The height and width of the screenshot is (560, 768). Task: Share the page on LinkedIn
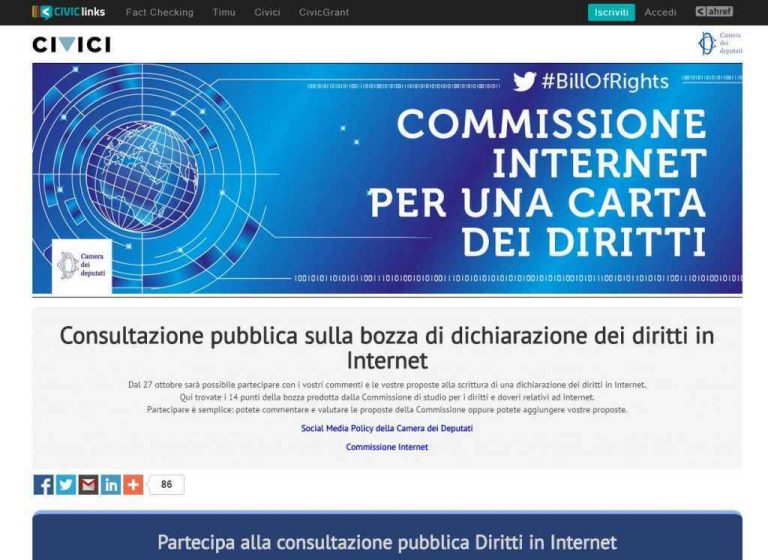[111, 485]
